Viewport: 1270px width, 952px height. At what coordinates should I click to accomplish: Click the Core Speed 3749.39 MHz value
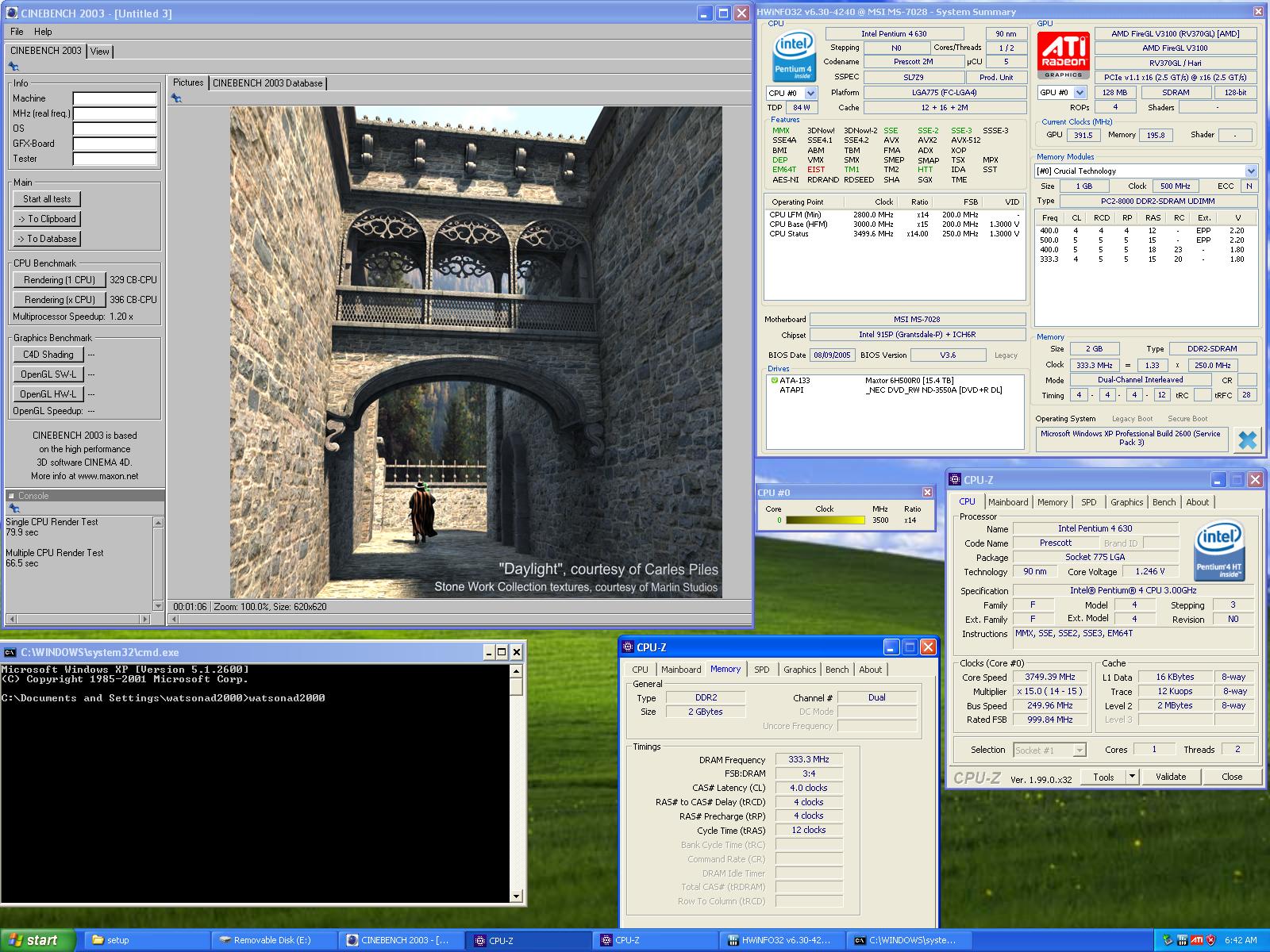point(1050,678)
